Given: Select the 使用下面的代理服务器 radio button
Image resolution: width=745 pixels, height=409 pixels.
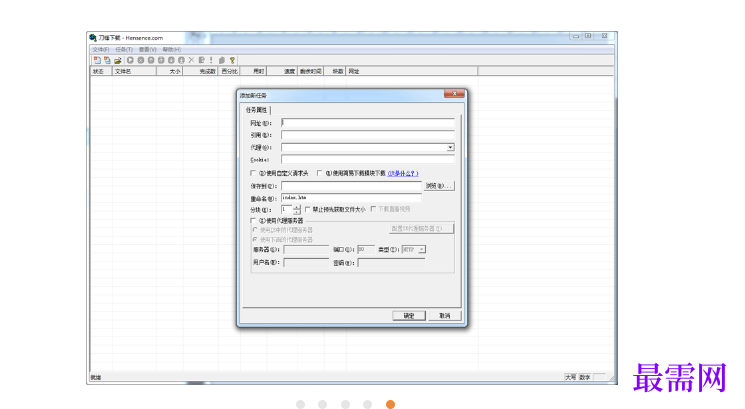Looking at the screenshot, I should pos(255,240).
